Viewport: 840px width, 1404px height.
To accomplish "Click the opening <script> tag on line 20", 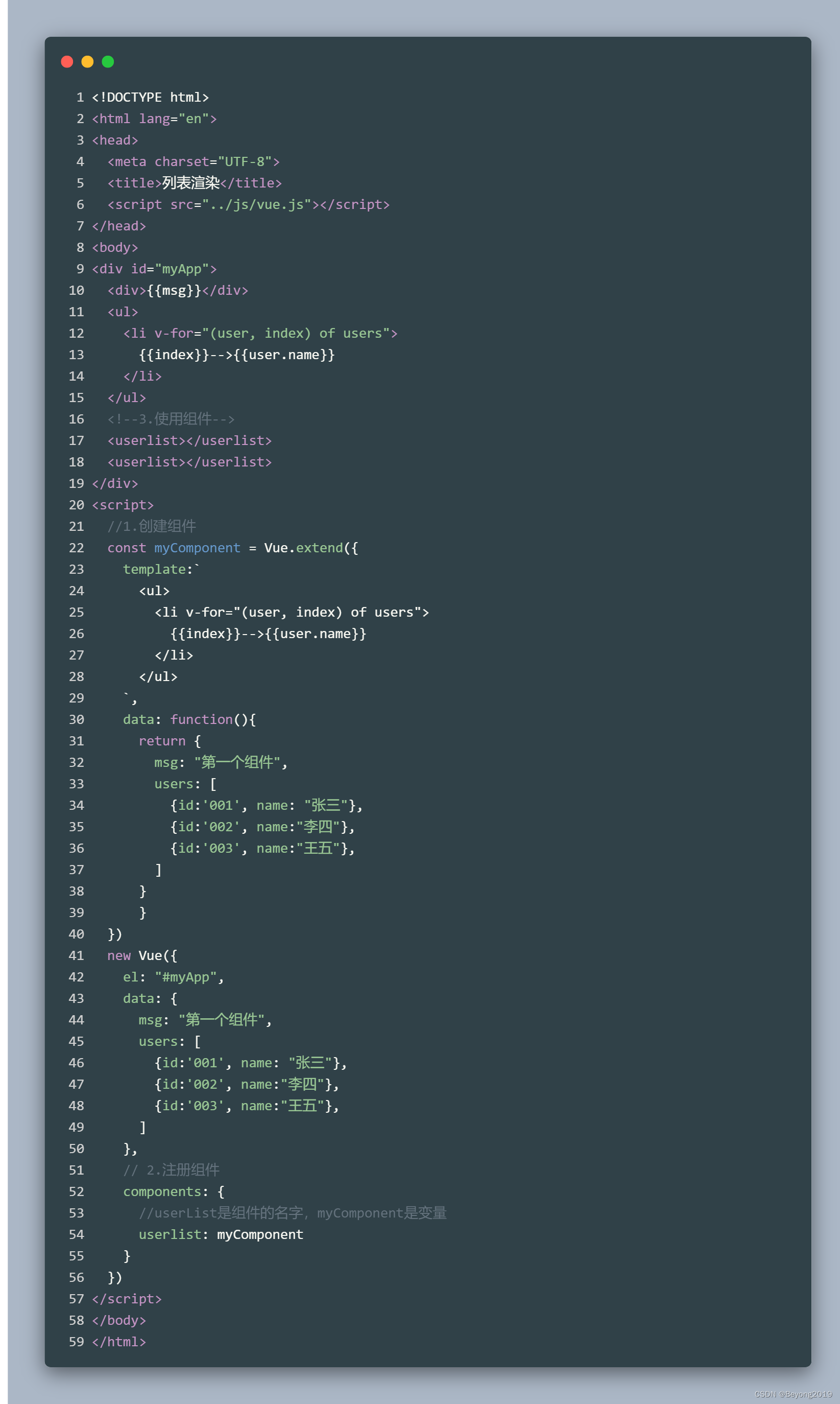I will [123, 505].
